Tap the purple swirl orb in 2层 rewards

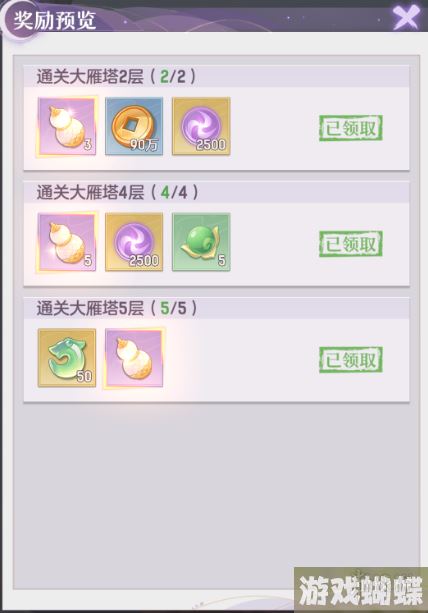(201, 126)
